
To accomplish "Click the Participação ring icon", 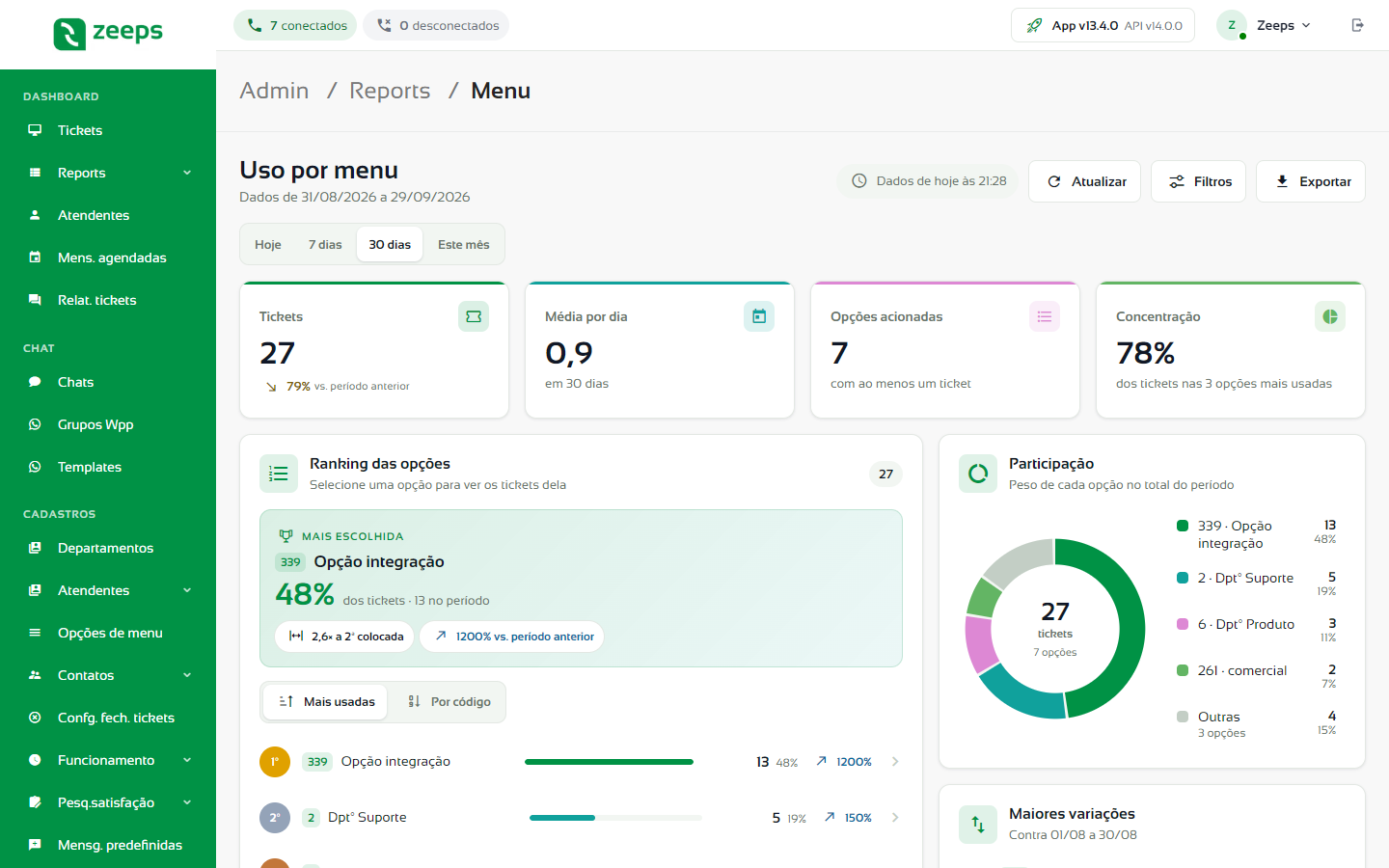I will pyautogui.click(x=978, y=474).
